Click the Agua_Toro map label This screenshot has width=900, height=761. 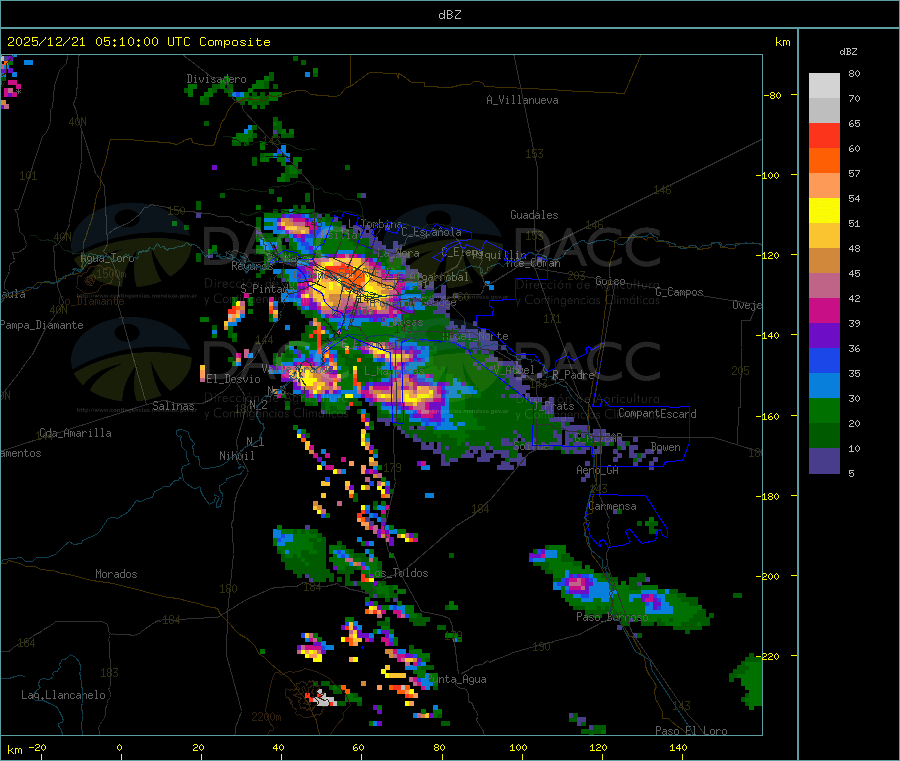coord(107,258)
